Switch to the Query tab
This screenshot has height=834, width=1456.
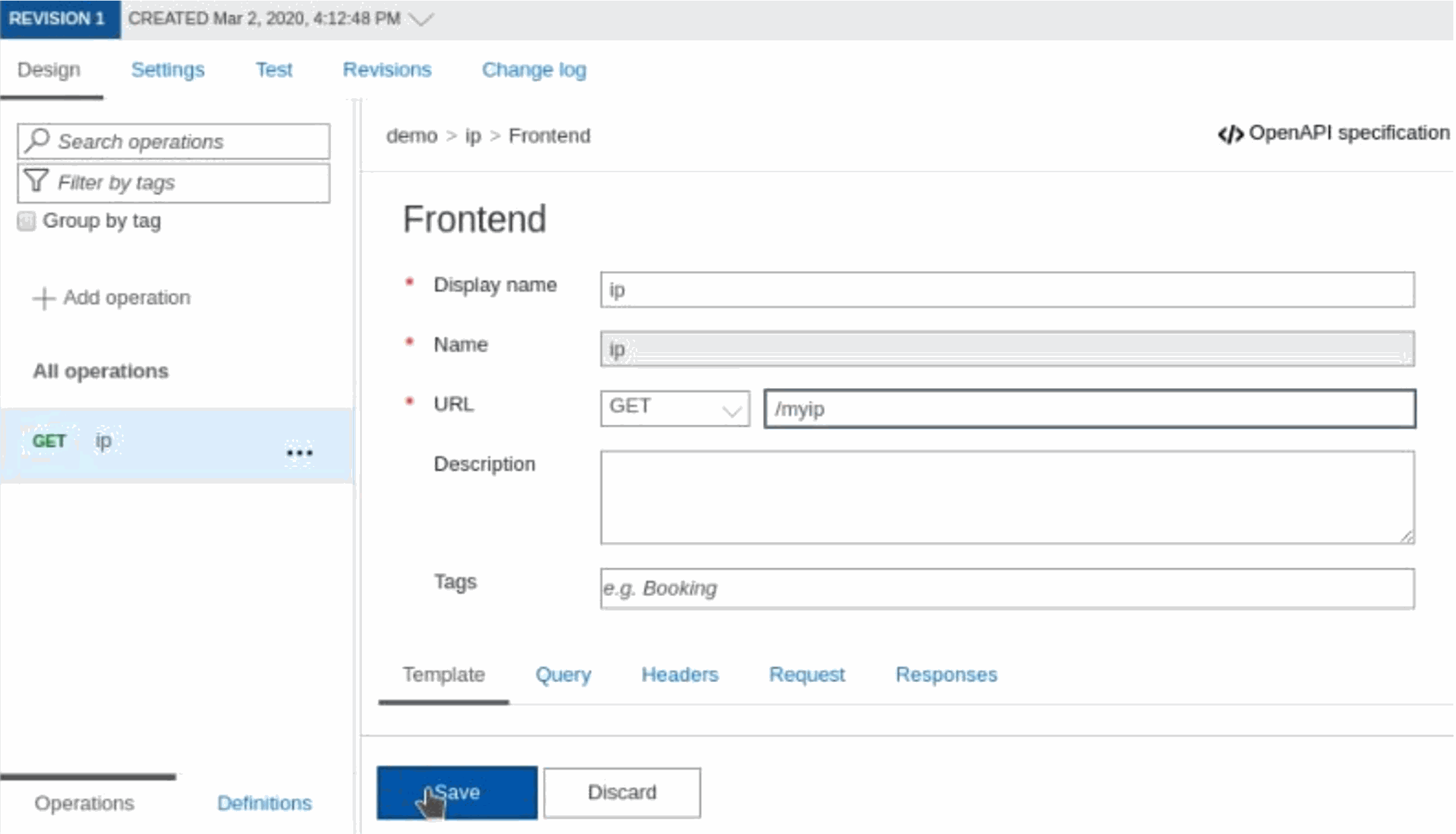tap(563, 675)
